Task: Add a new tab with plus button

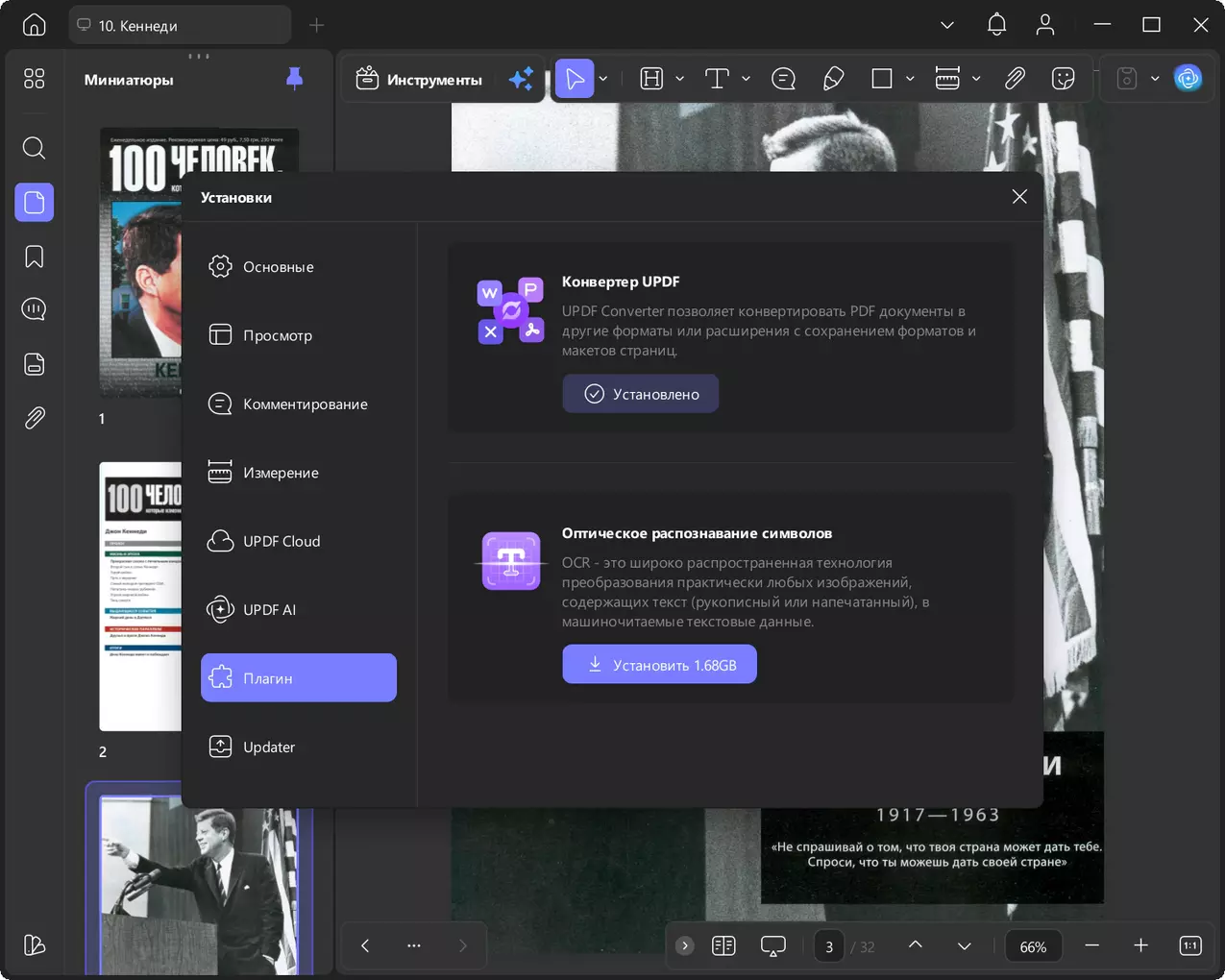Action: click(317, 25)
